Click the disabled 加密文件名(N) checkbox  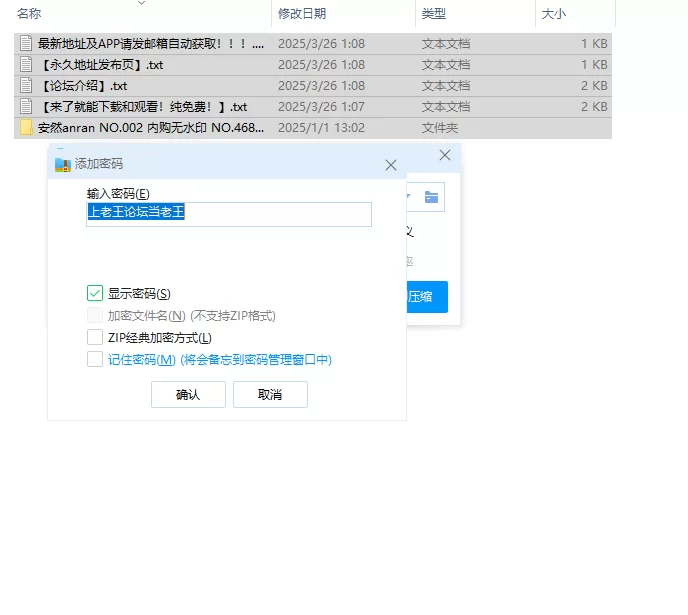pos(95,315)
